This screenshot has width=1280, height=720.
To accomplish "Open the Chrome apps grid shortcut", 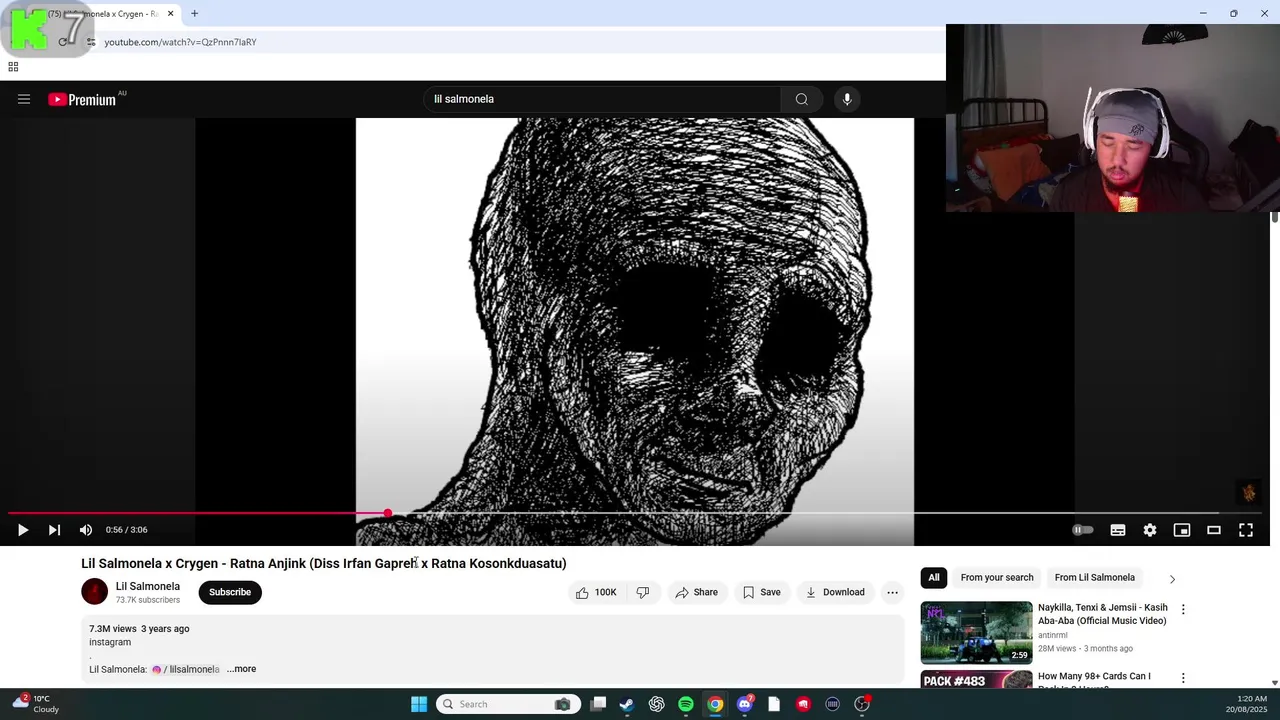I will click(13, 67).
